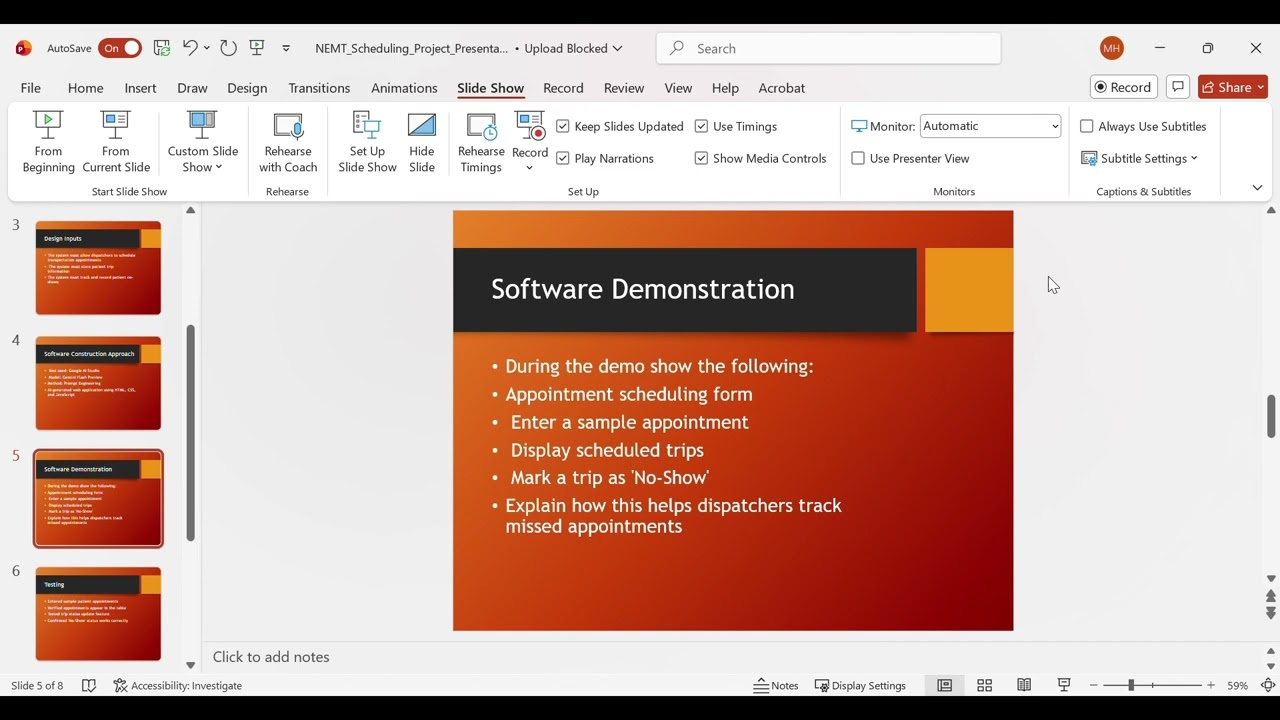Click the Record button near Share

click(x=1123, y=87)
